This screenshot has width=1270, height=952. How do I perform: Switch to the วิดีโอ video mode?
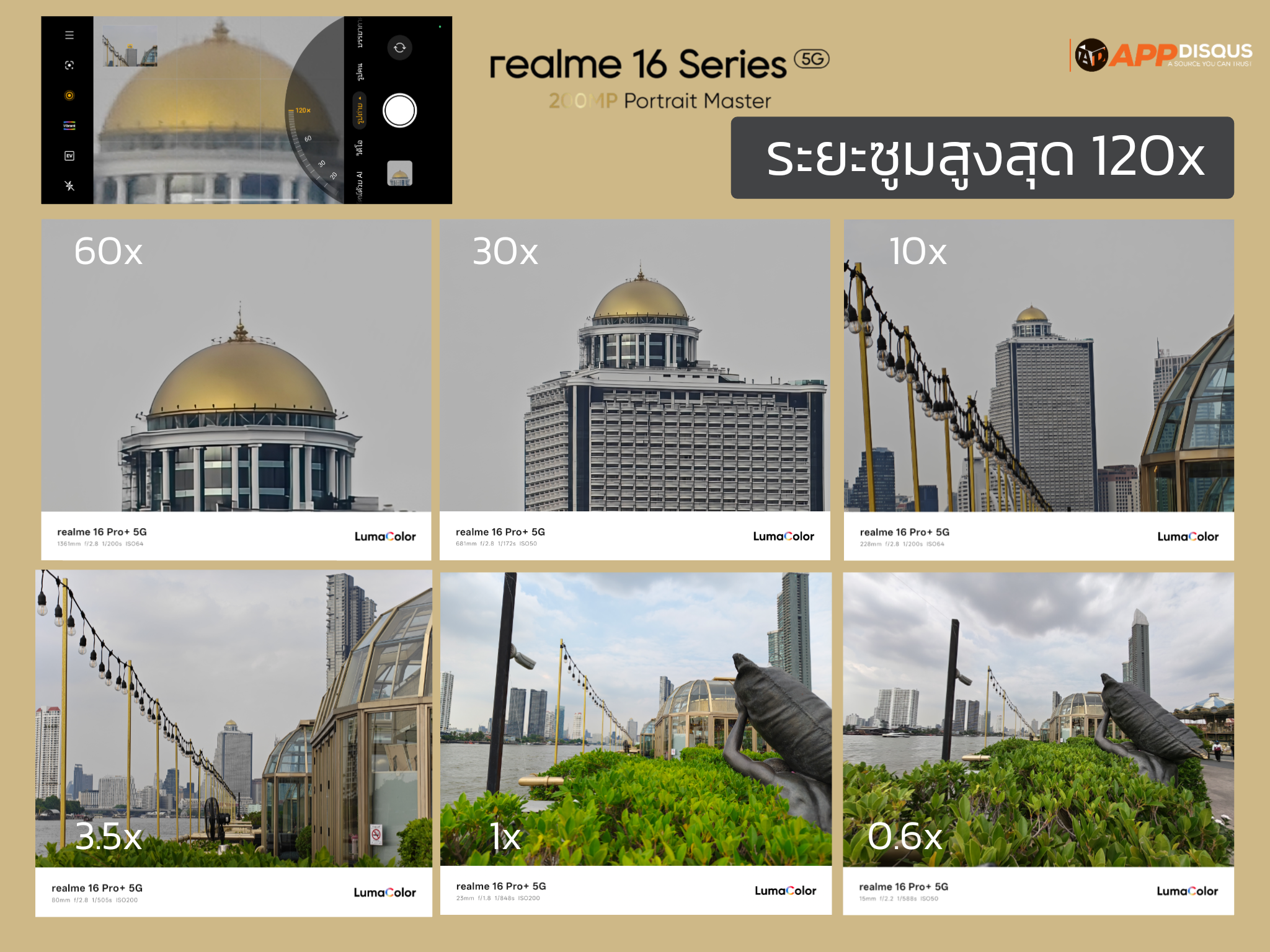(360, 148)
